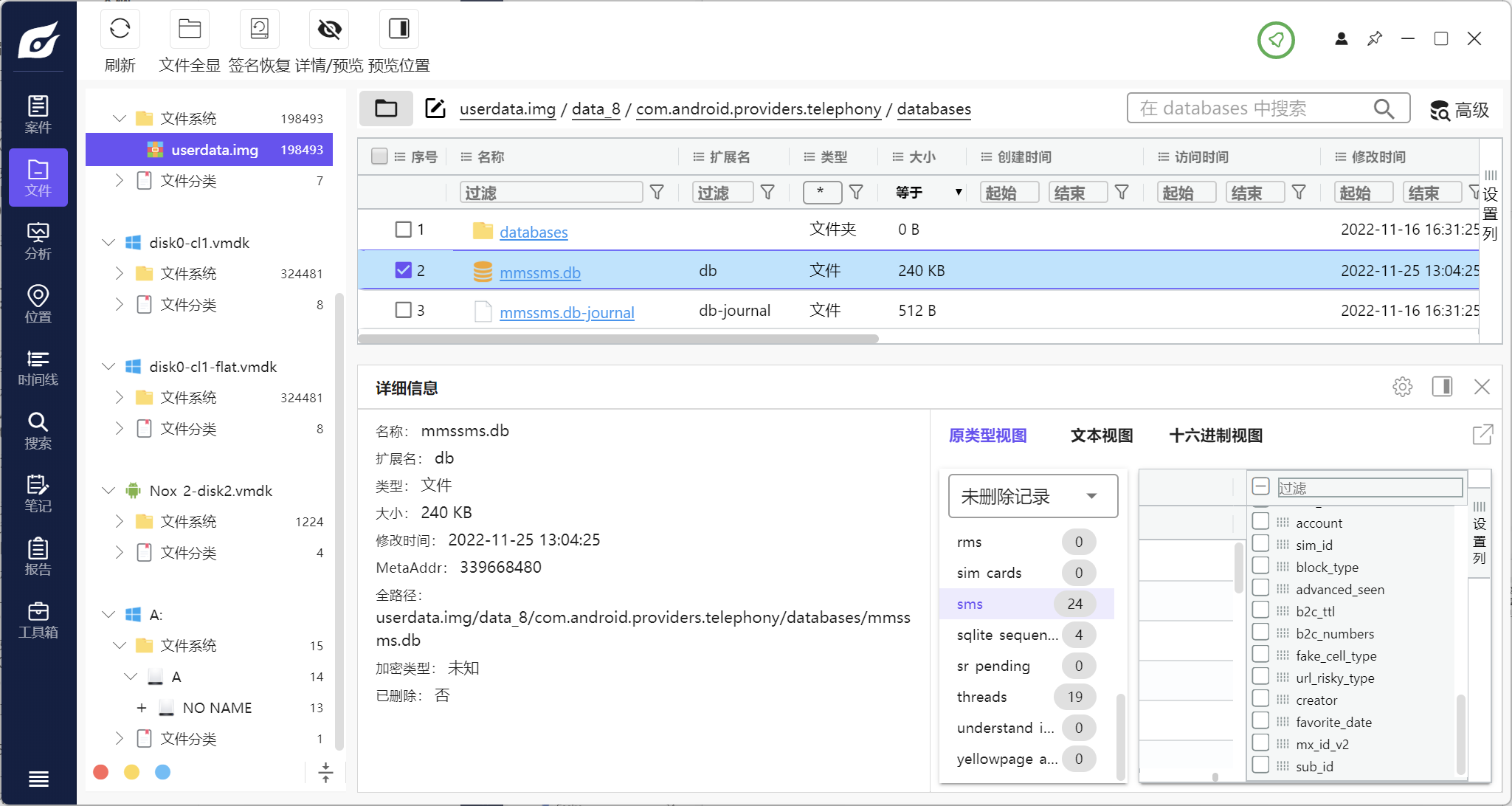1512x806 pixels.
Task: Click the 文件全显 show all files icon
Action: (x=190, y=29)
